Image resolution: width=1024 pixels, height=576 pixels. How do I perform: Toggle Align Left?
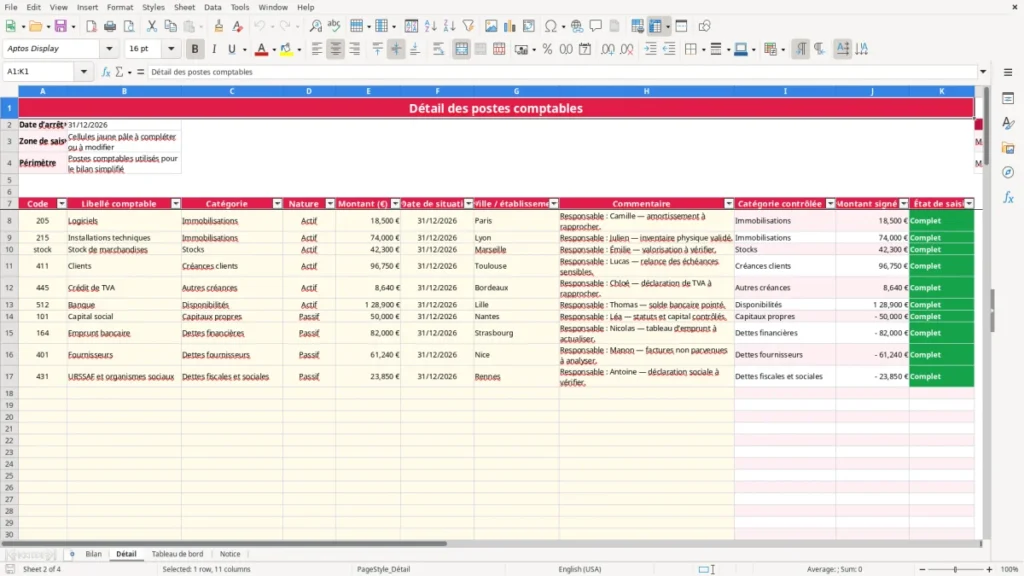pyautogui.click(x=317, y=49)
